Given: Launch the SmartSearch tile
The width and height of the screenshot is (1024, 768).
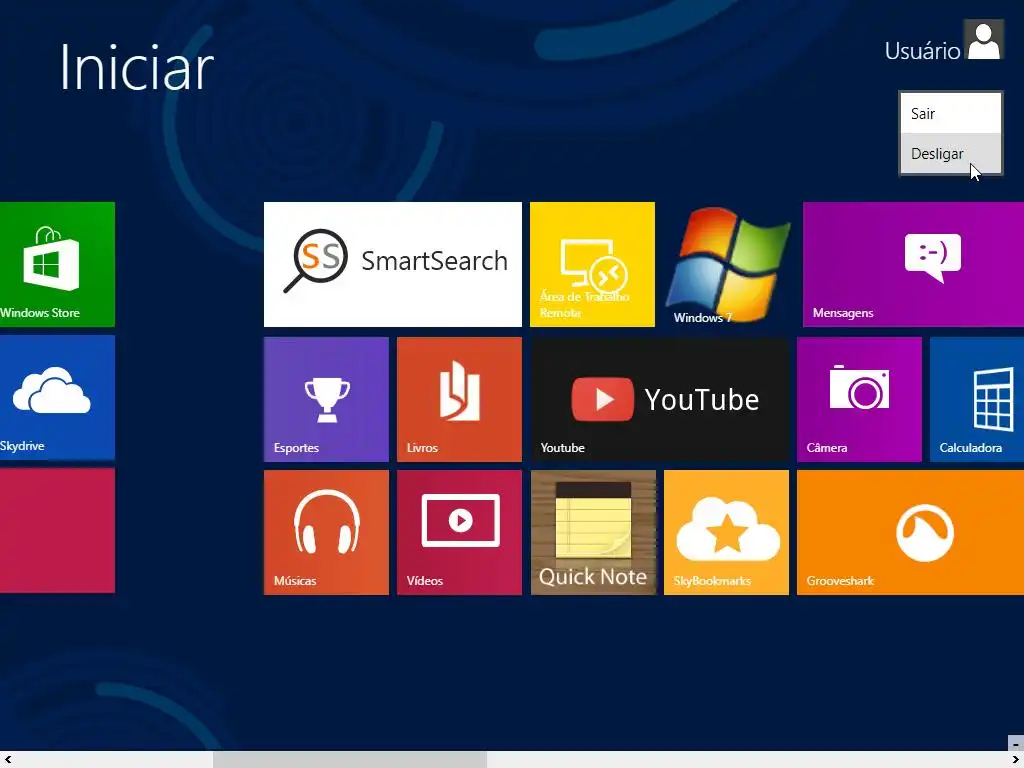Looking at the screenshot, I should (x=392, y=264).
